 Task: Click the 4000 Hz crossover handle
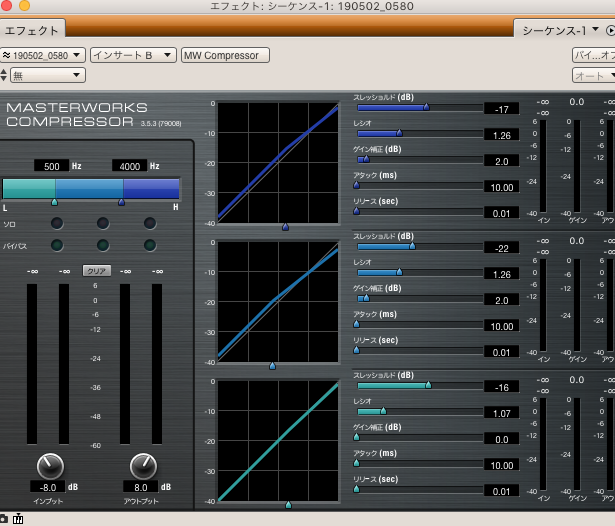pyautogui.click(x=122, y=202)
